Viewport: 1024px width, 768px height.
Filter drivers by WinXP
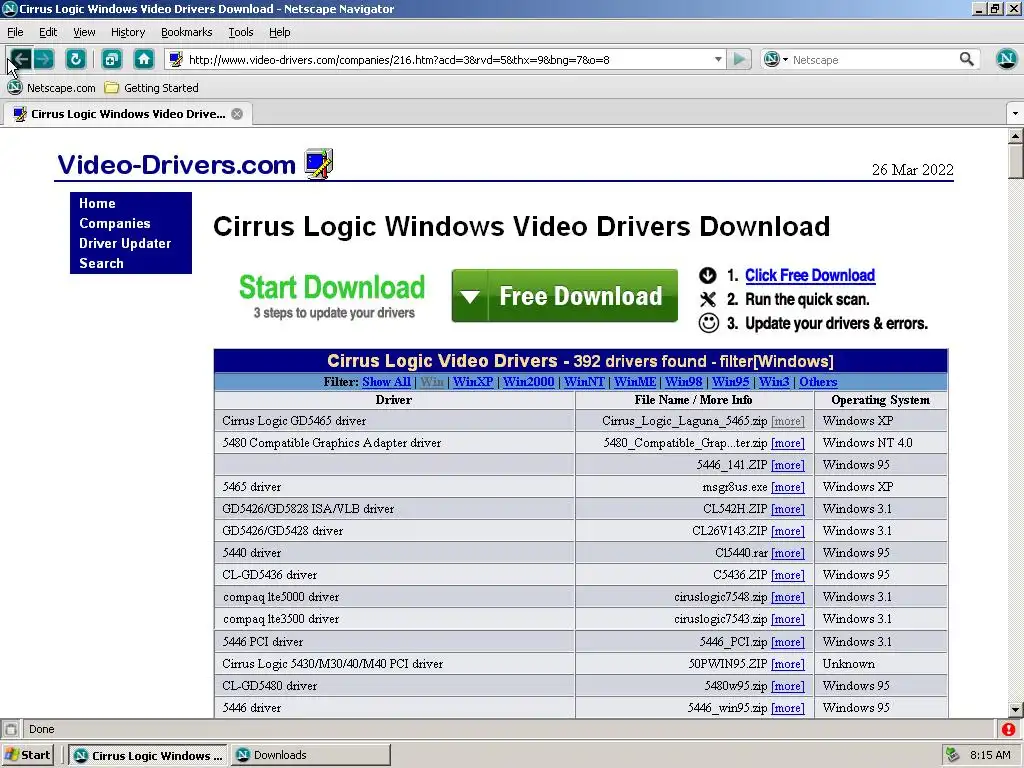click(473, 381)
